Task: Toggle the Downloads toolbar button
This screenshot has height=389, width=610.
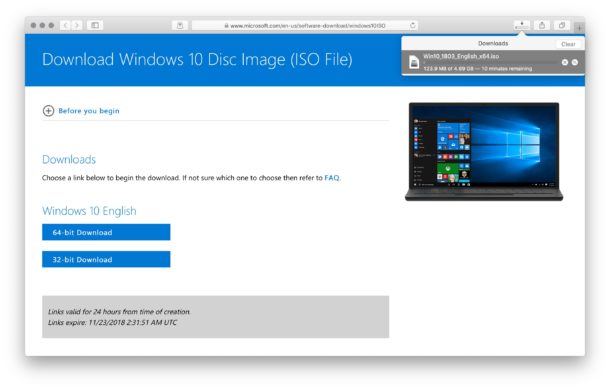Action: [522, 25]
